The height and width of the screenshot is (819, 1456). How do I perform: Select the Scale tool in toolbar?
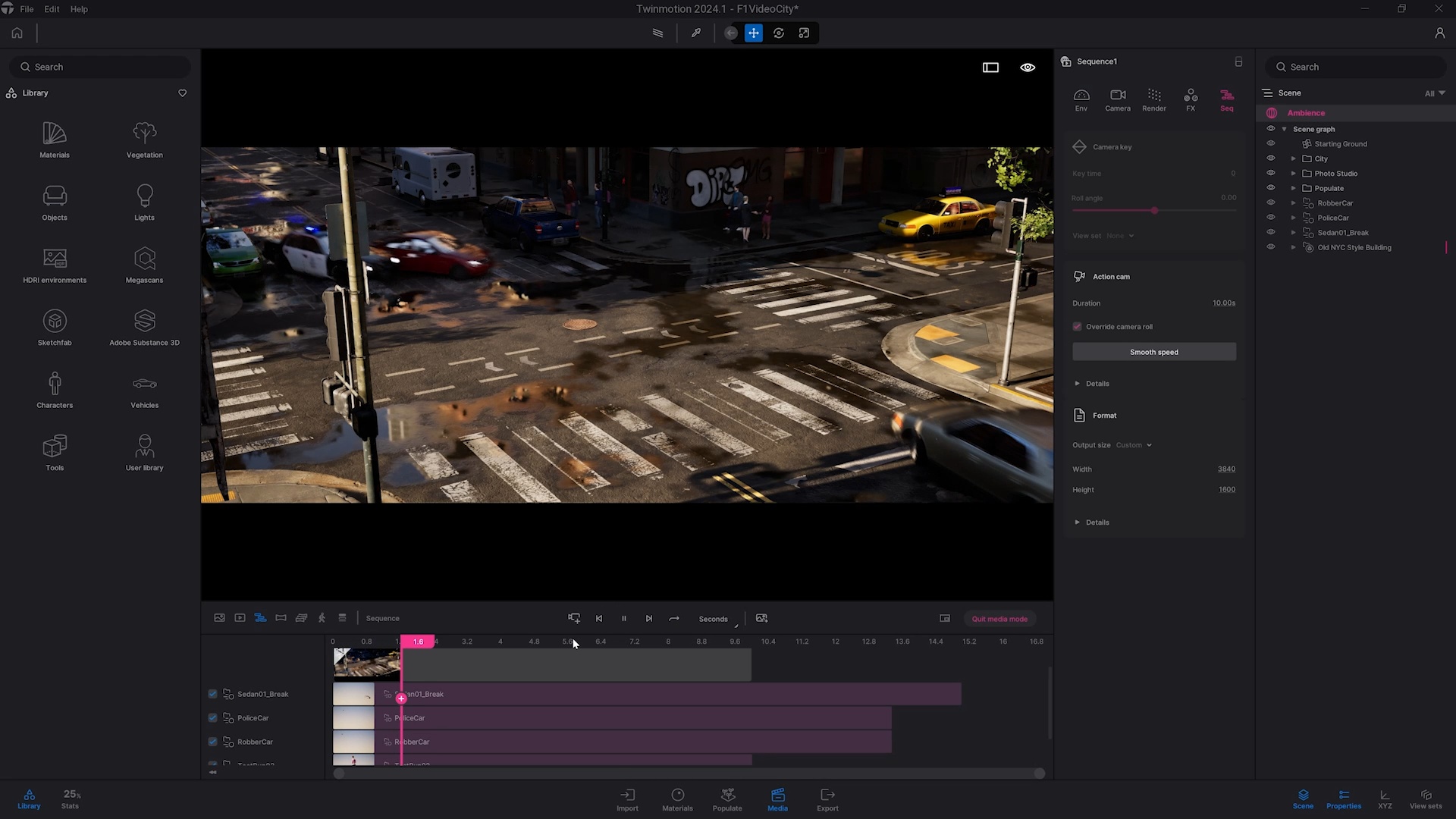pos(804,33)
